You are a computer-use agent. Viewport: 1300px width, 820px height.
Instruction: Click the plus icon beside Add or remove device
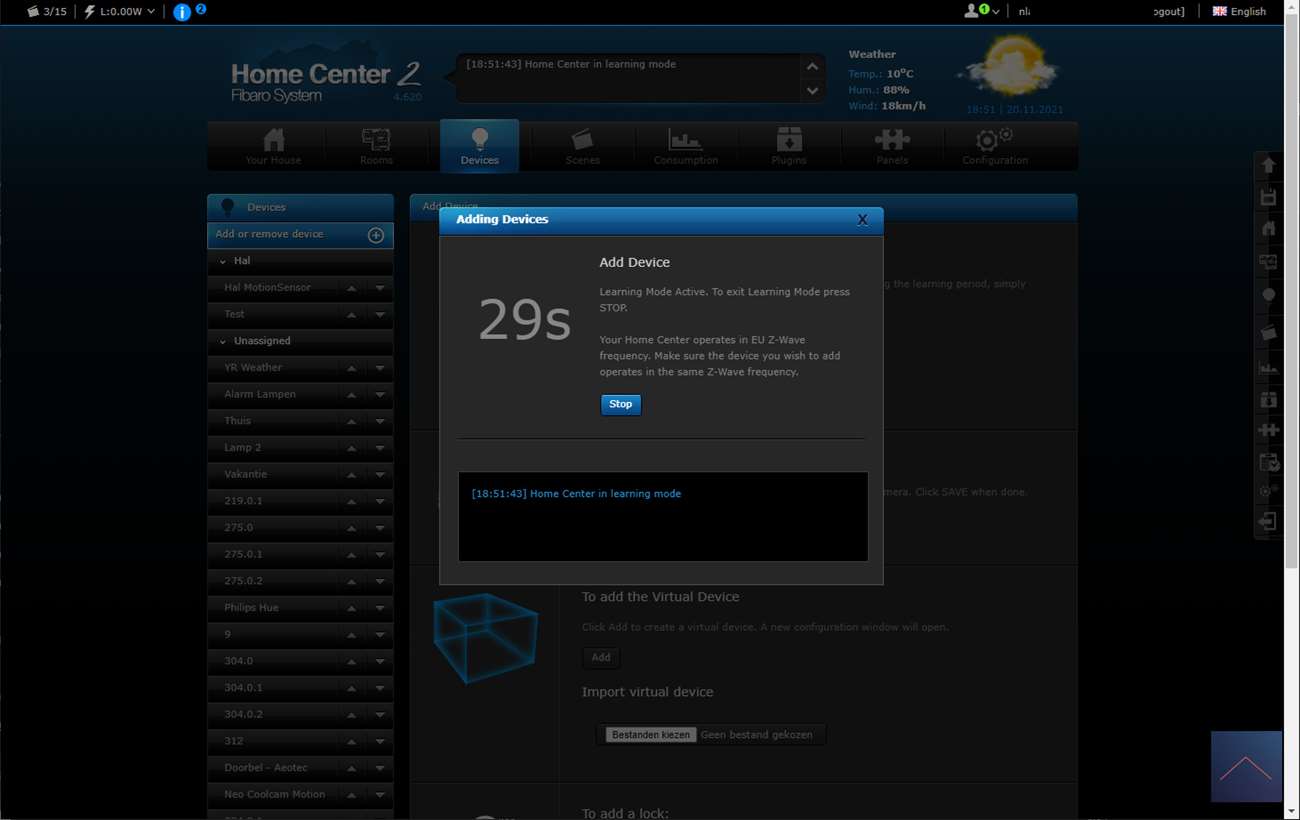point(376,235)
